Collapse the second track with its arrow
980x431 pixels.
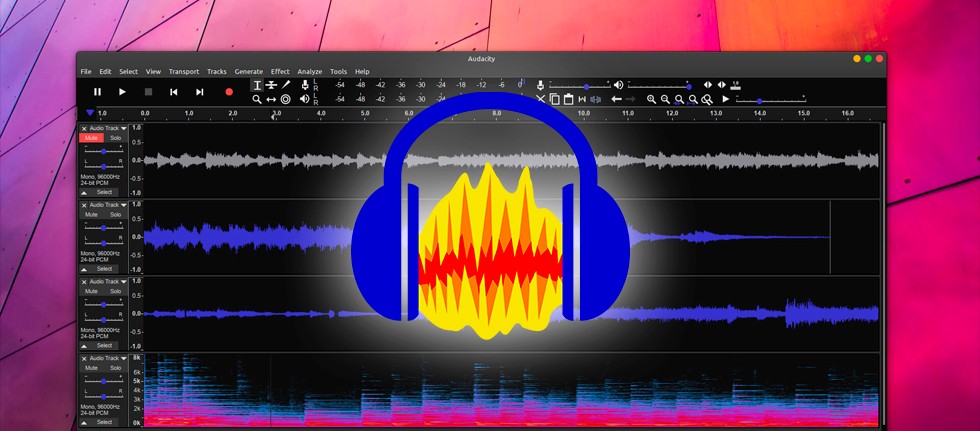point(84,269)
